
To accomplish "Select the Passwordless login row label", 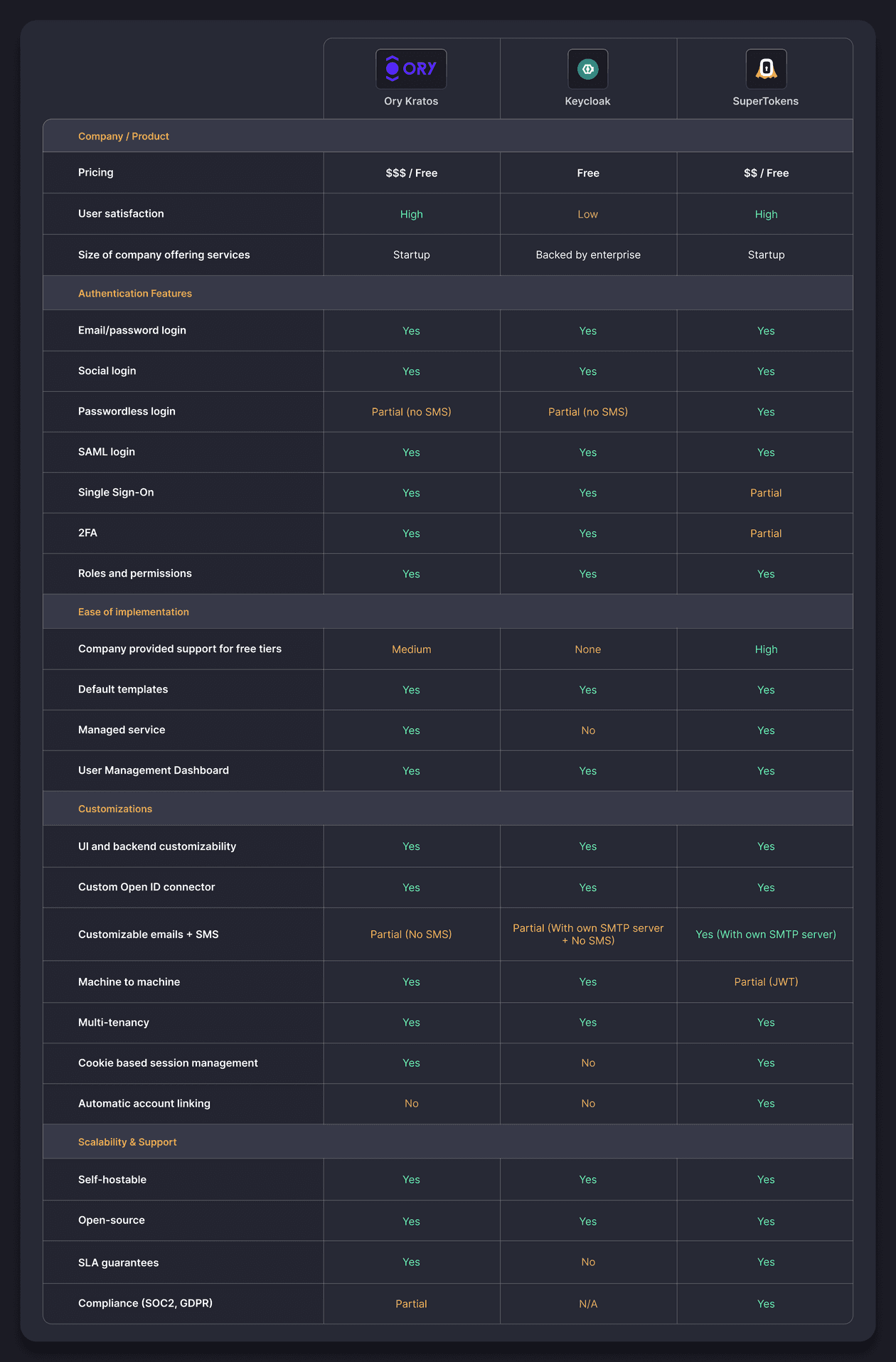I will (x=127, y=411).
